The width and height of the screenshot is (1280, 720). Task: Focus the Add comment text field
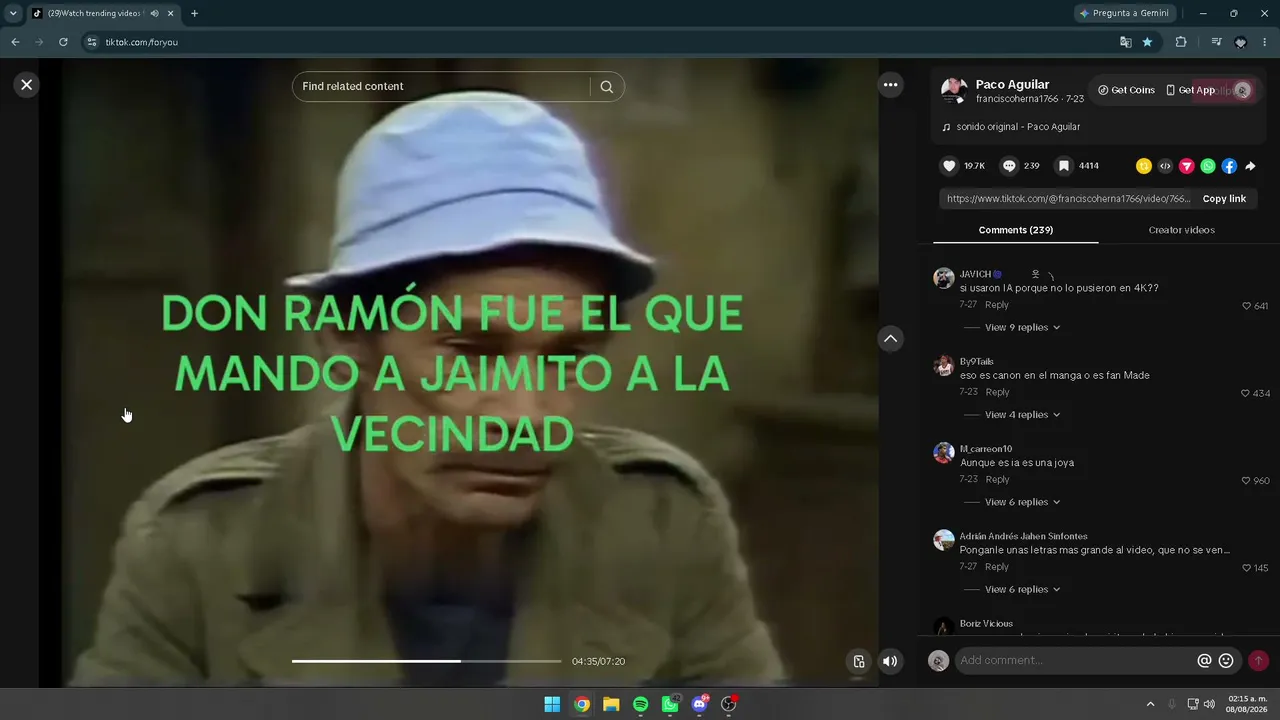[1075, 661]
